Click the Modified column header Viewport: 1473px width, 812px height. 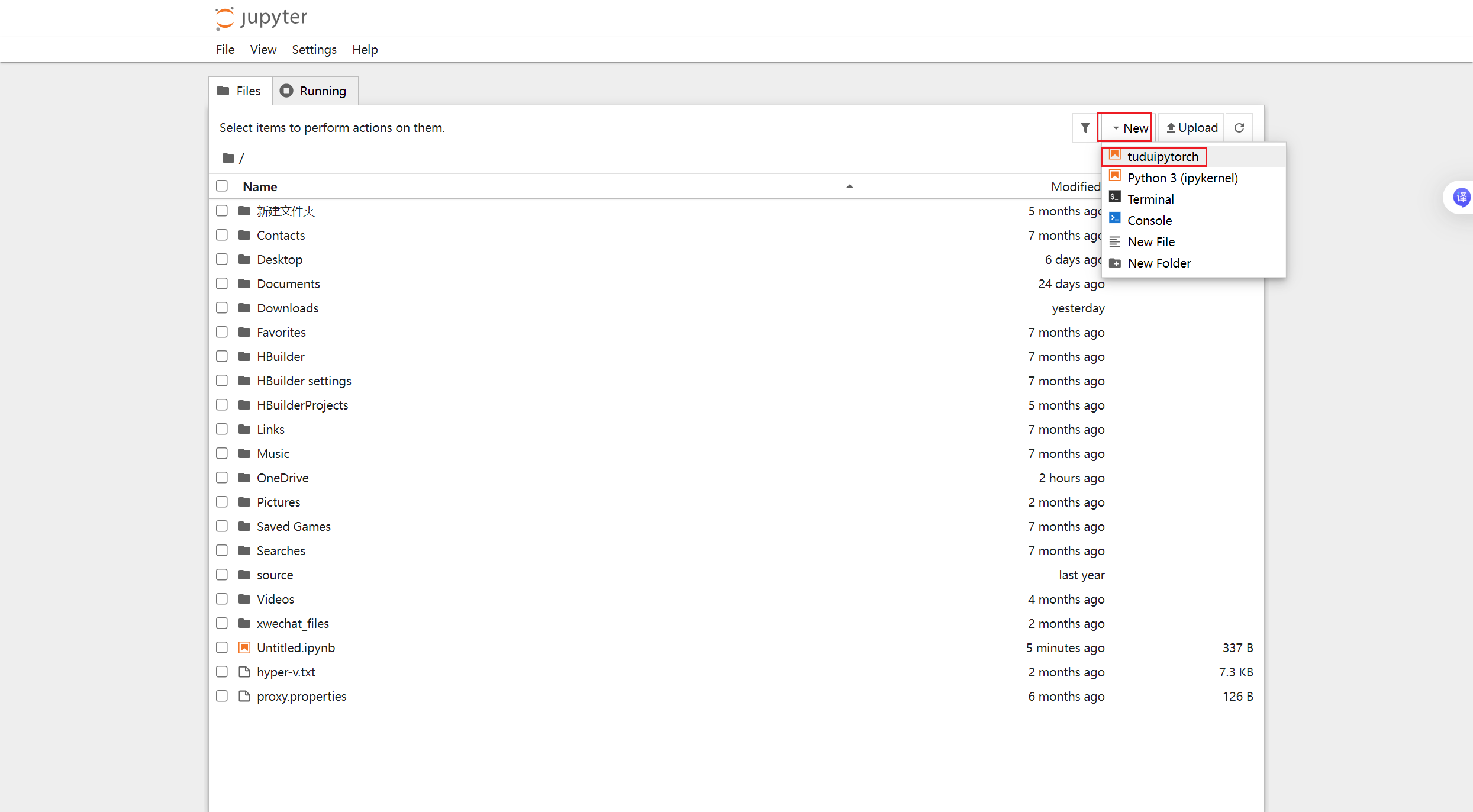tap(1075, 186)
